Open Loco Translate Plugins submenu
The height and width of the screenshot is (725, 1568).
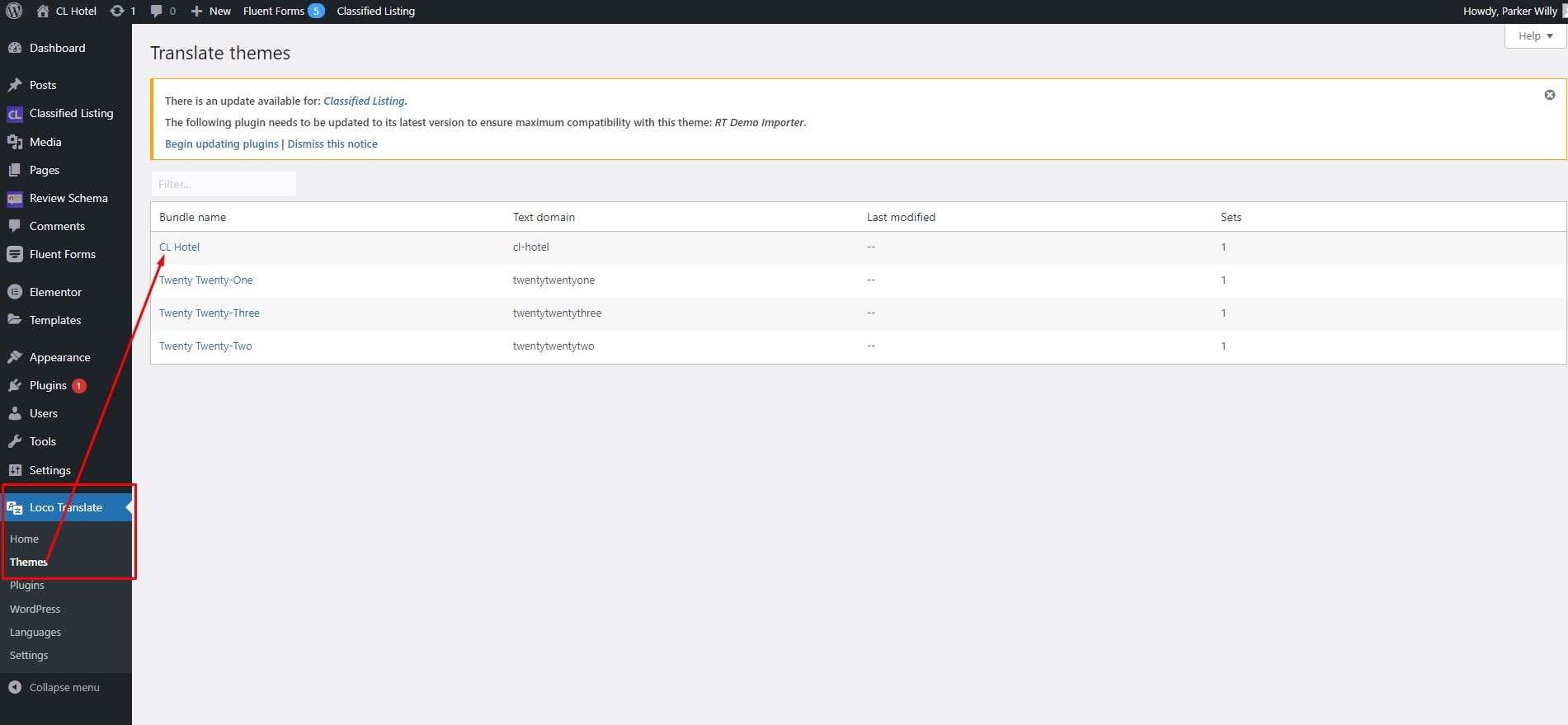[27, 585]
